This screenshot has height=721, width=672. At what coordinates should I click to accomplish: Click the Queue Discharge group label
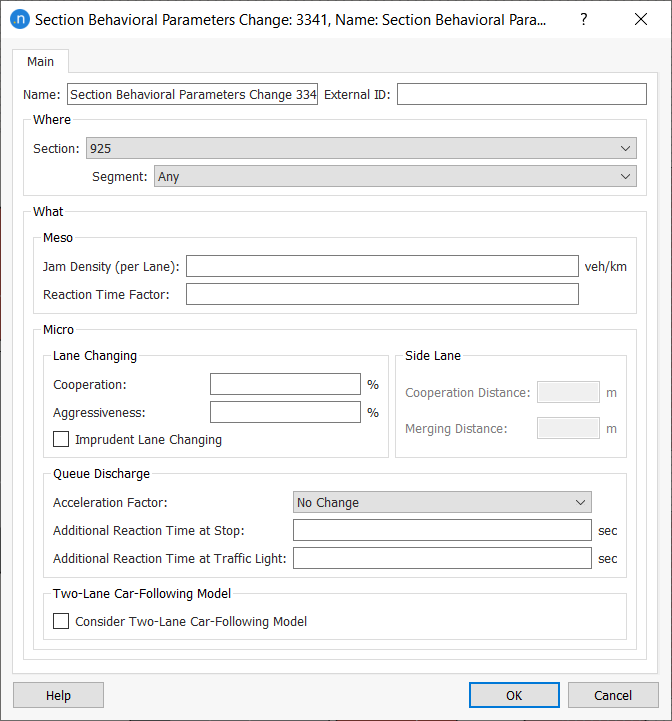click(x=101, y=474)
